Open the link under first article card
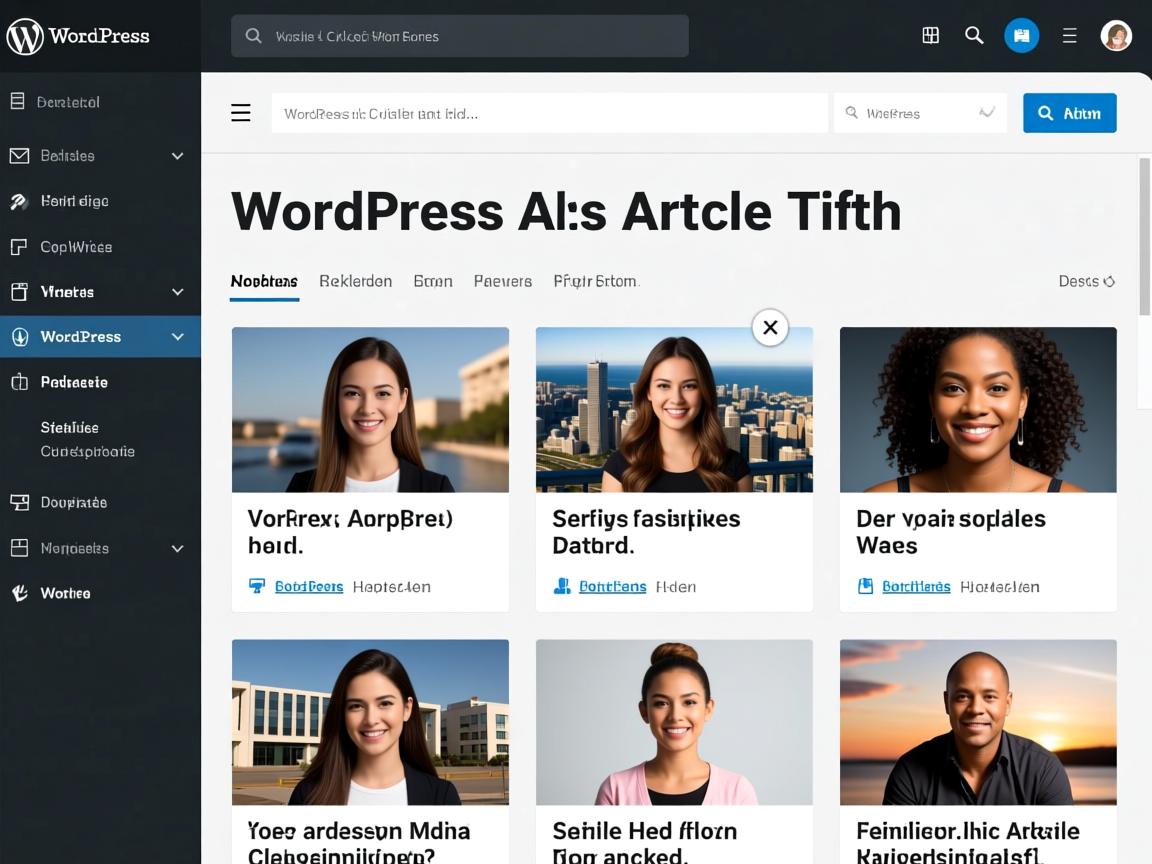The height and width of the screenshot is (864, 1152). coord(308,587)
